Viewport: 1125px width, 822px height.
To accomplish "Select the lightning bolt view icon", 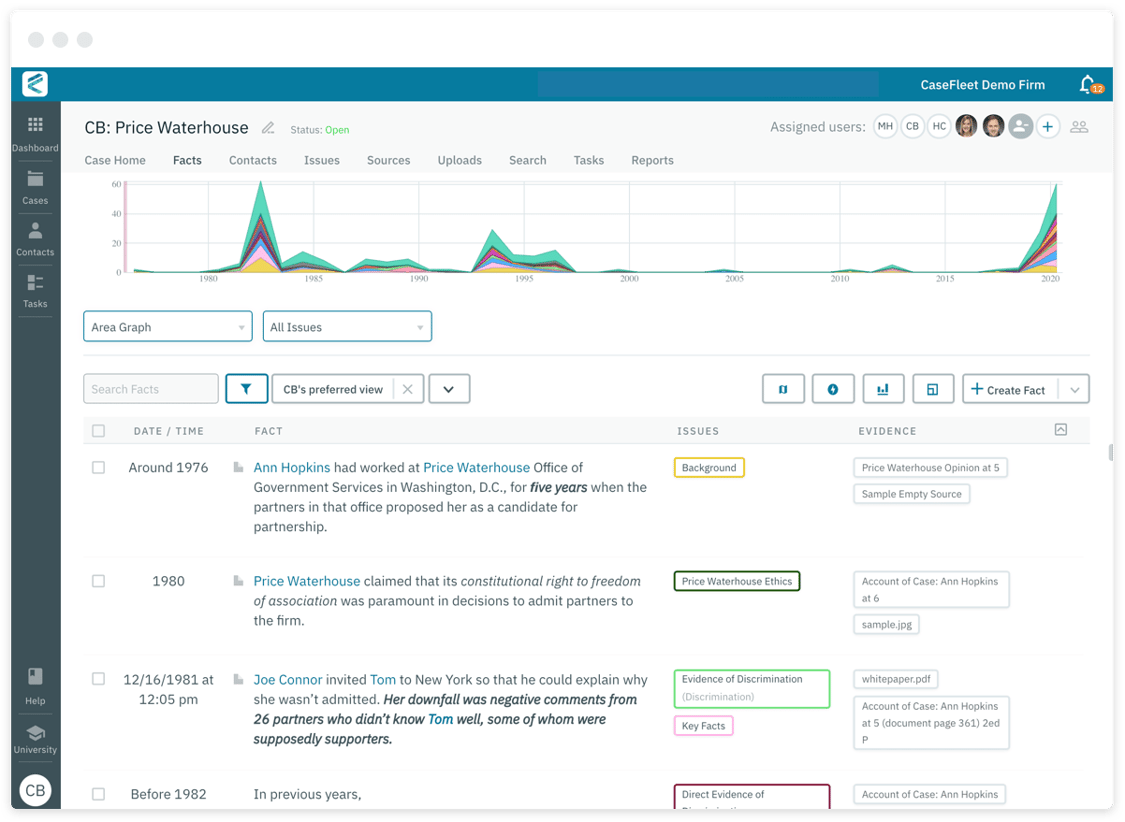I will click(833, 388).
